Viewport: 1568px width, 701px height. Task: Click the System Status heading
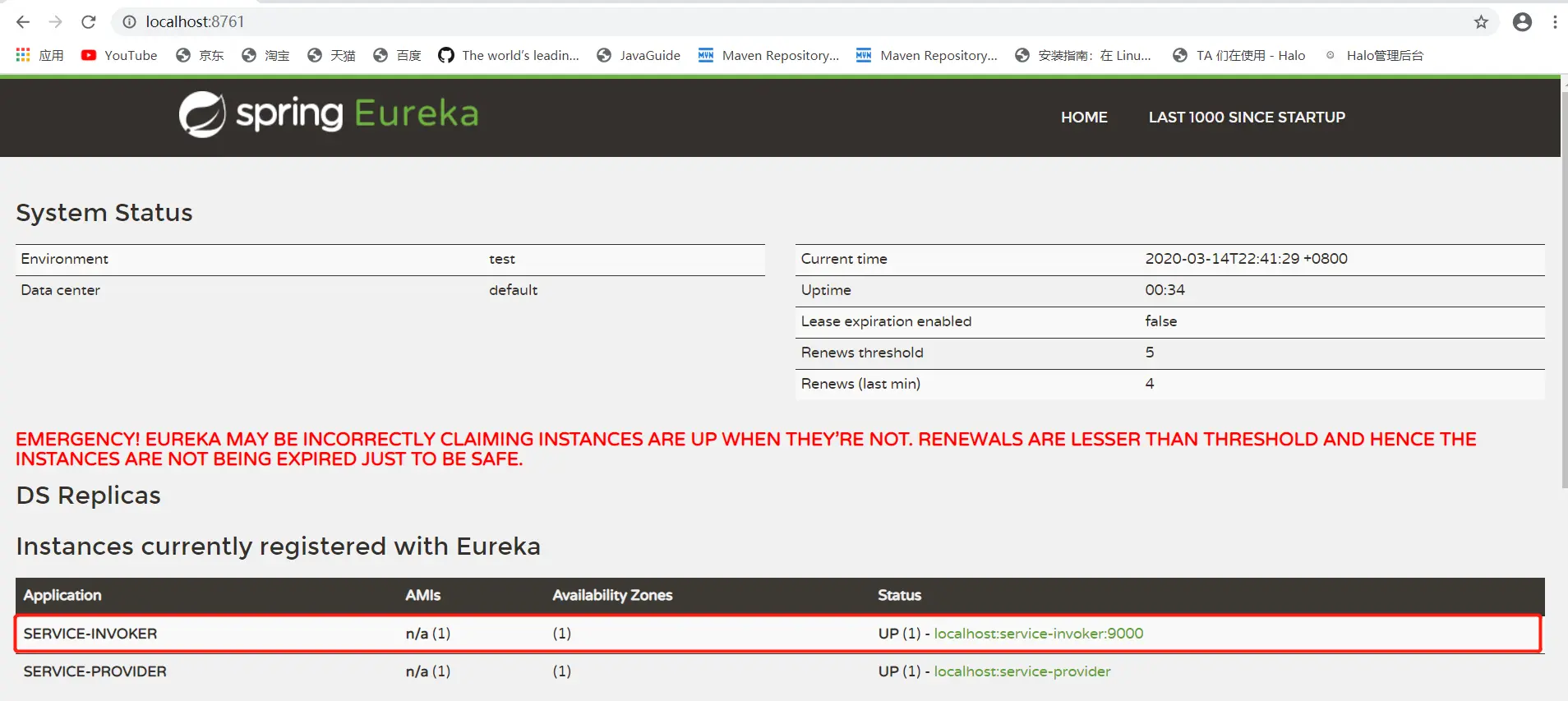(x=104, y=213)
